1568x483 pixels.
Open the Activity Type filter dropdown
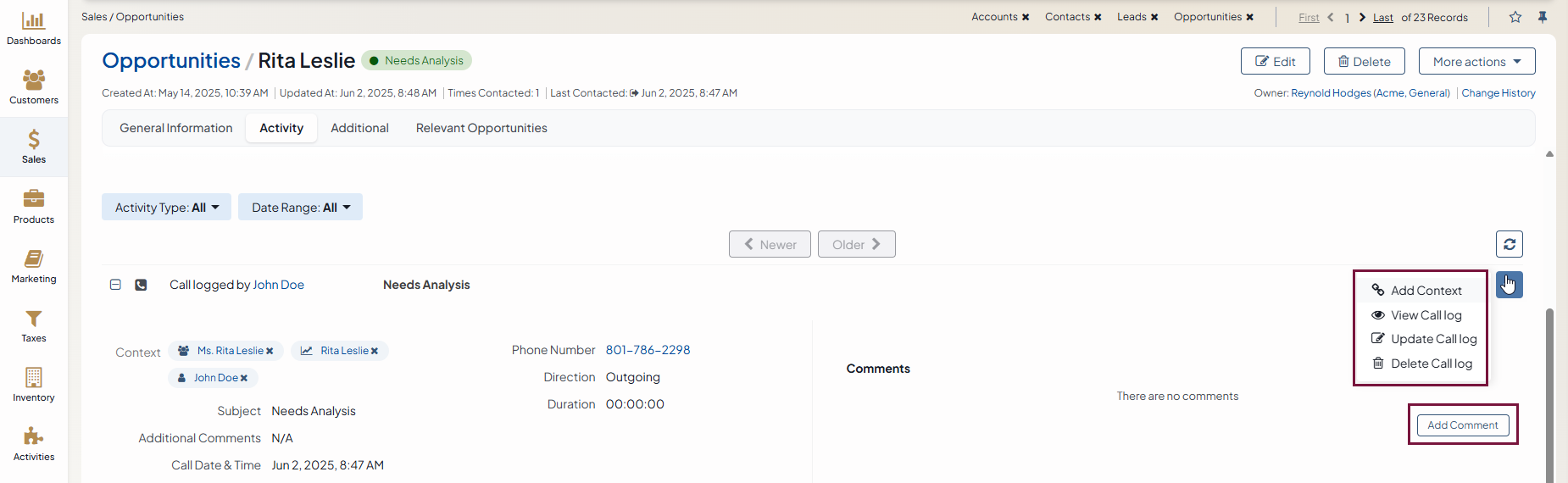[x=166, y=208]
